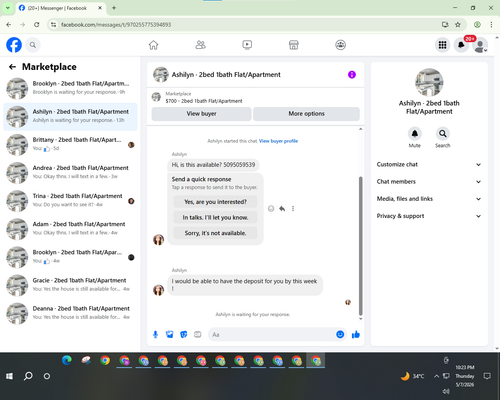Open more options dots beside message
This screenshot has width=500, height=400.
point(293,209)
